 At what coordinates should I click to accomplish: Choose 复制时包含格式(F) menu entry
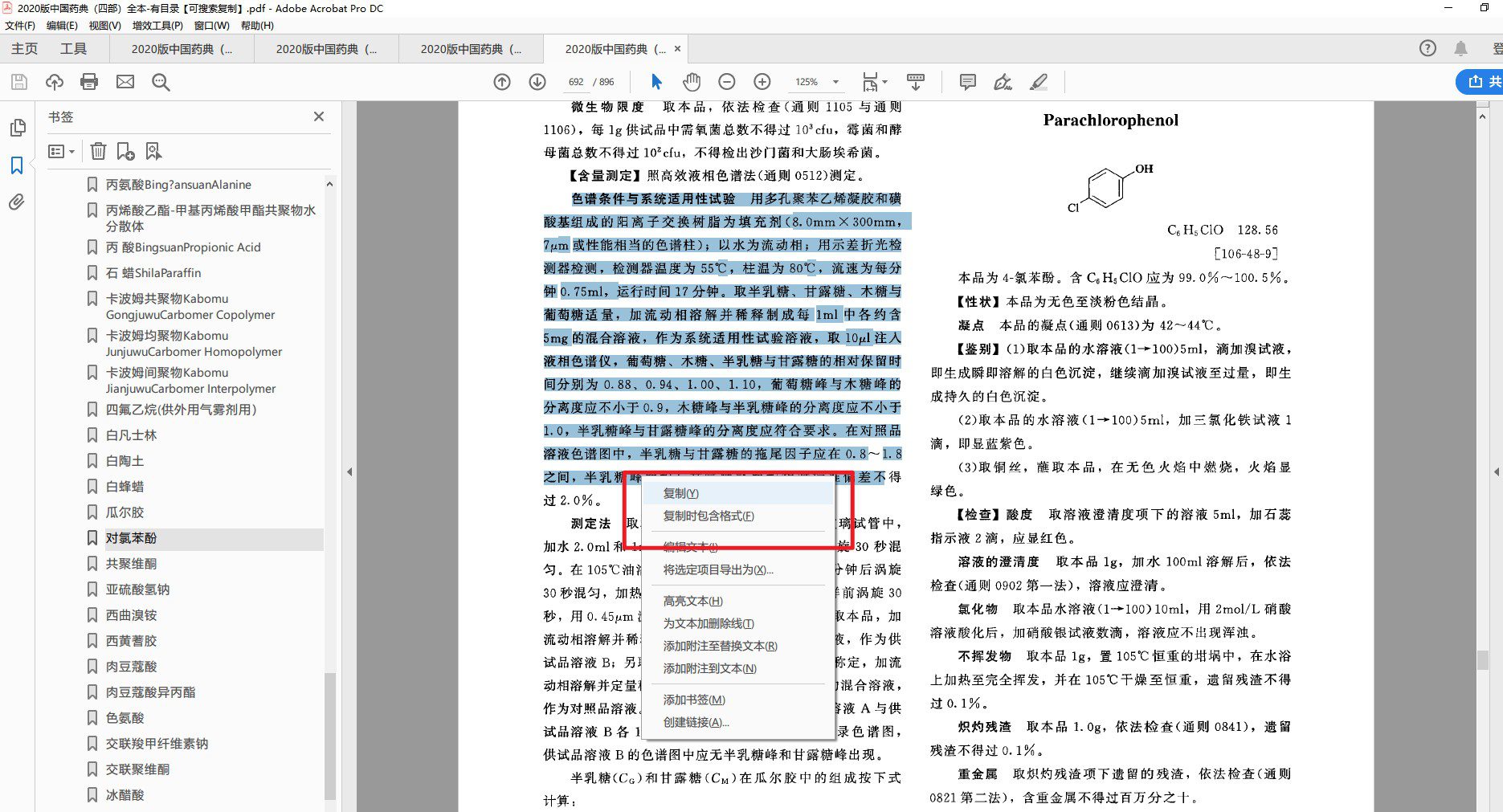pyautogui.click(x=737, y=516)
